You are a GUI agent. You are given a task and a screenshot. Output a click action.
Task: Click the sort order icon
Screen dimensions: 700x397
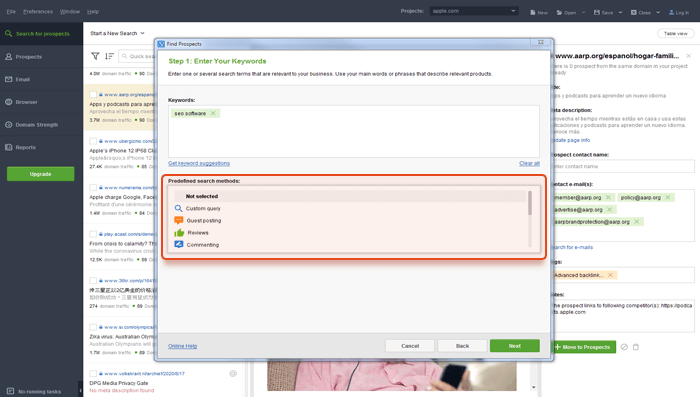coord(109,56)
